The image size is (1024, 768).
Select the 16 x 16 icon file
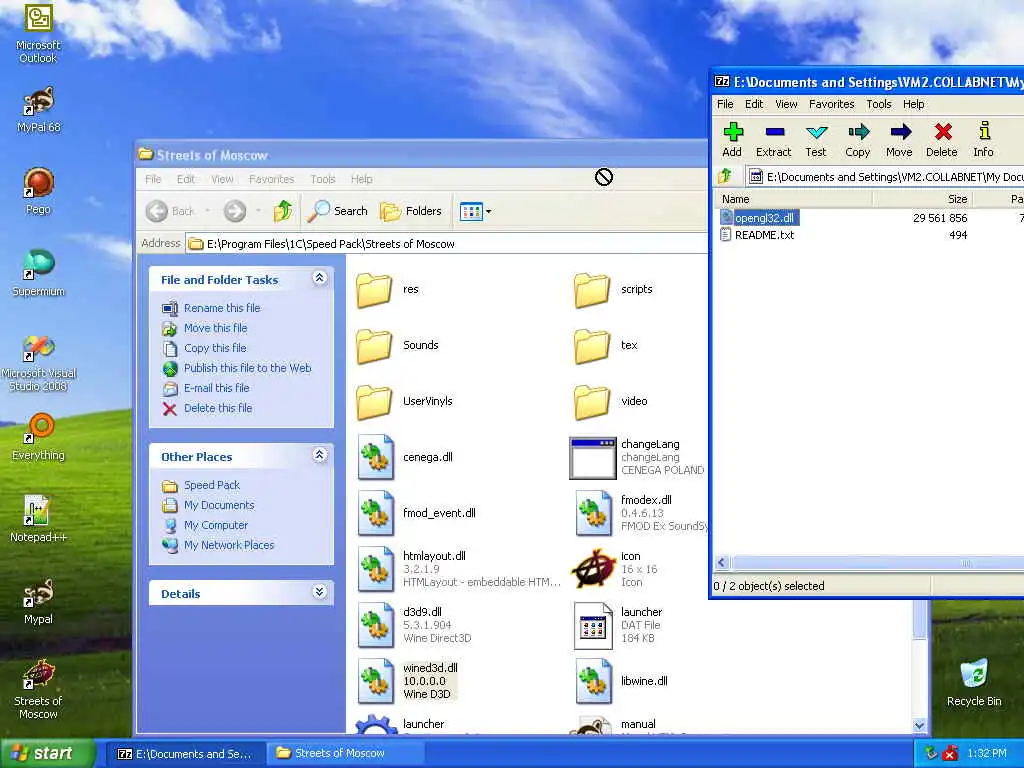pyautogui.click(x=614, y=569)
